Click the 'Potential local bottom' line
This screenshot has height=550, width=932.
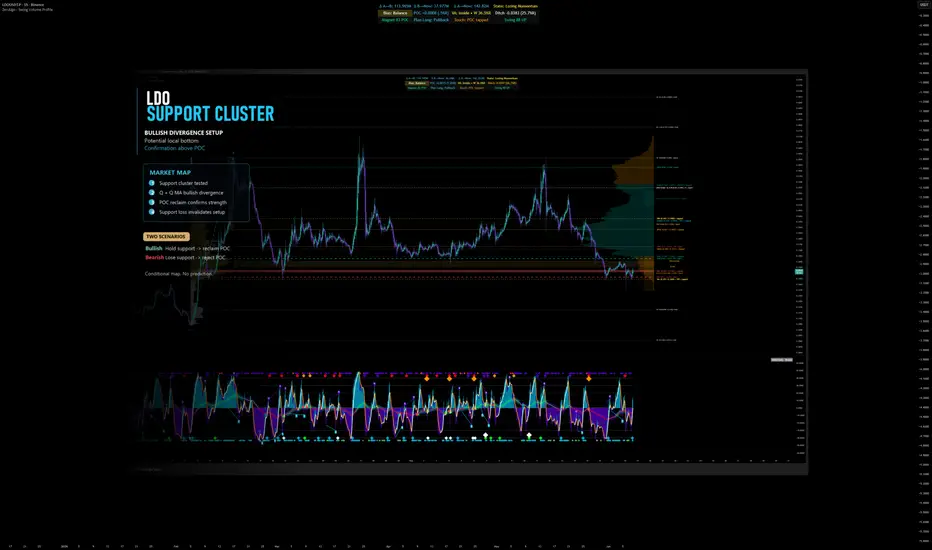pos(171,140)
